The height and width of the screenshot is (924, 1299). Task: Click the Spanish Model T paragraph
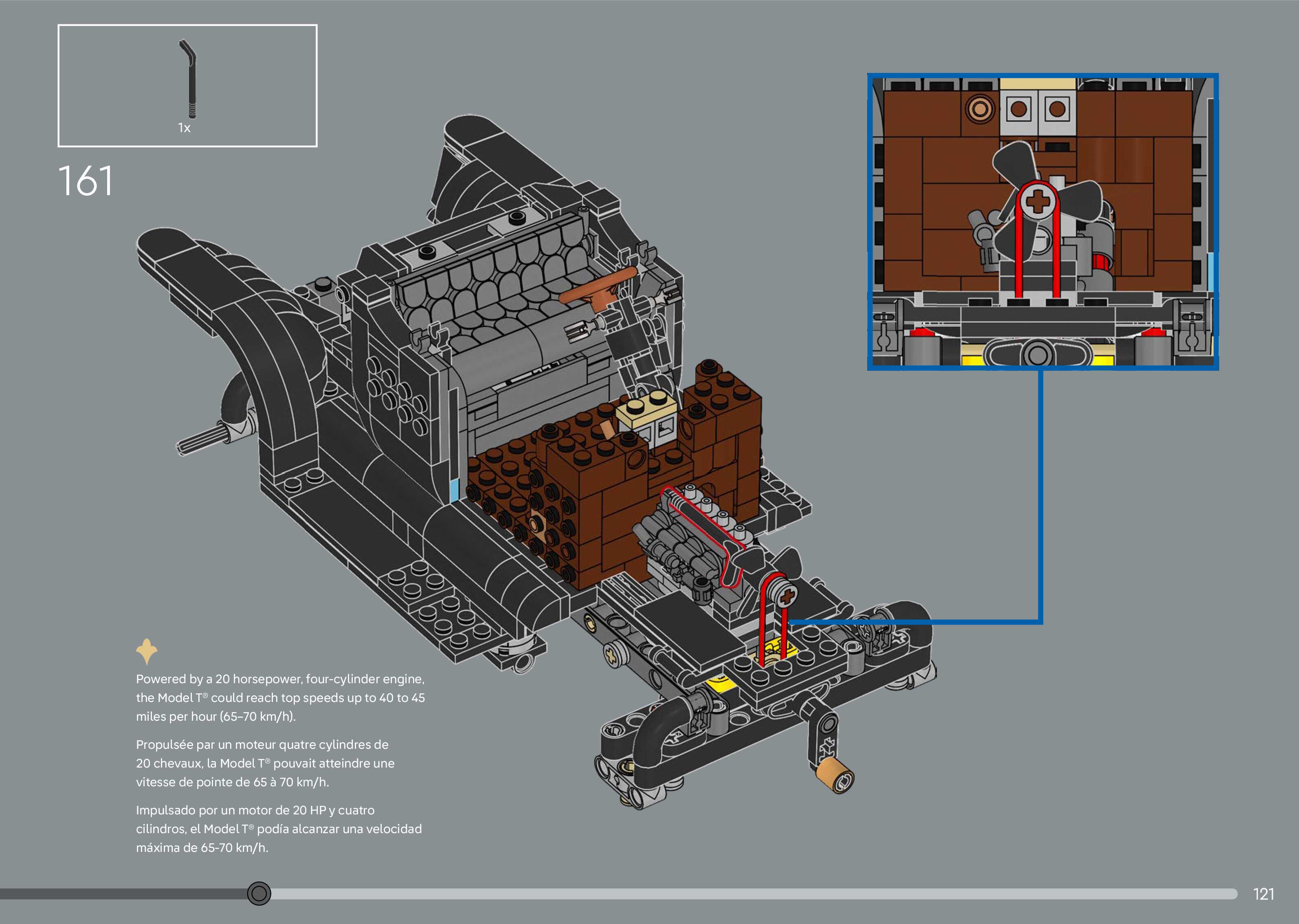279,828
